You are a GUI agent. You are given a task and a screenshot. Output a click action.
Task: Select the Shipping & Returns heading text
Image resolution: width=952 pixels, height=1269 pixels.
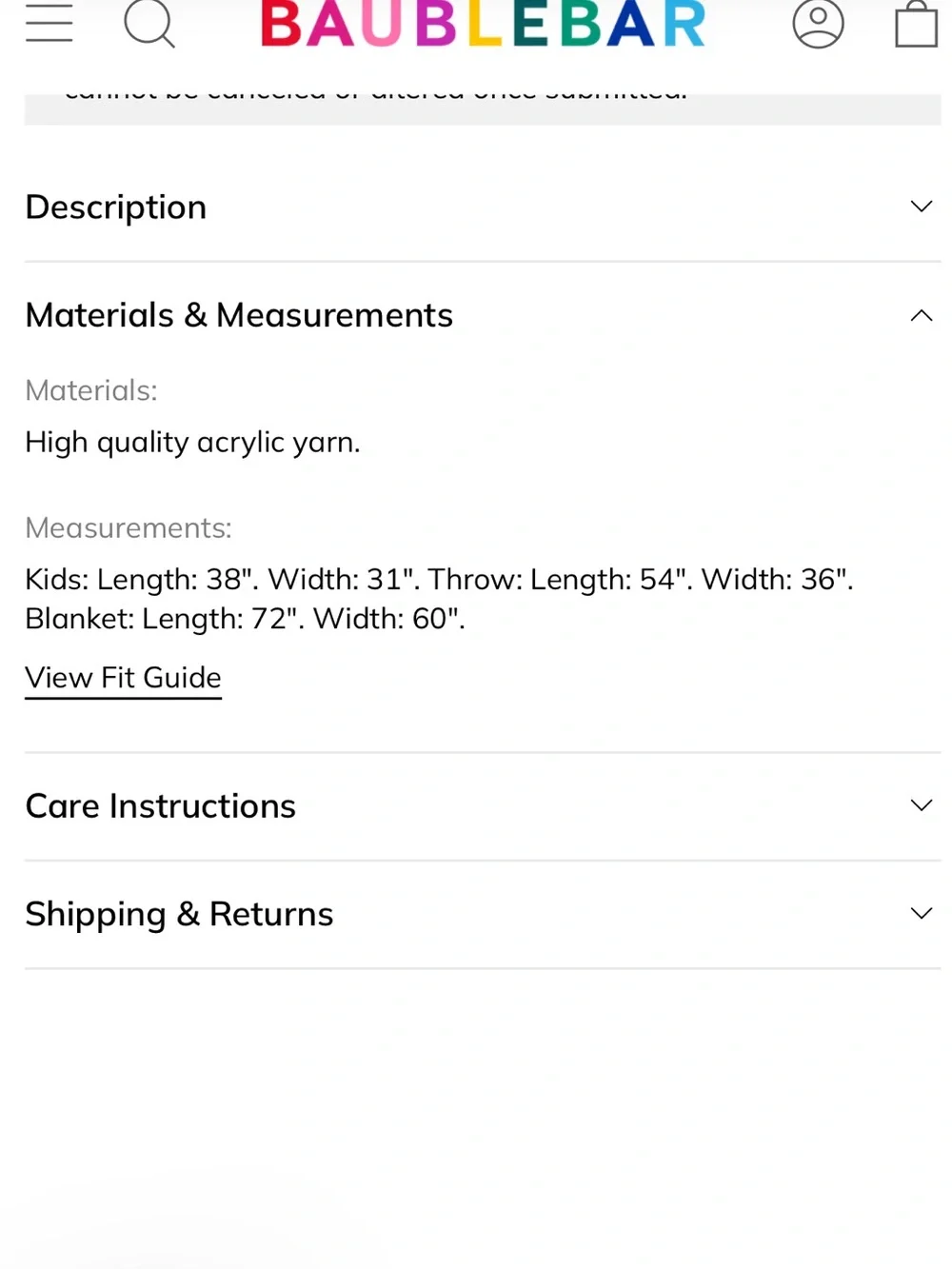(x=180, y=915)
